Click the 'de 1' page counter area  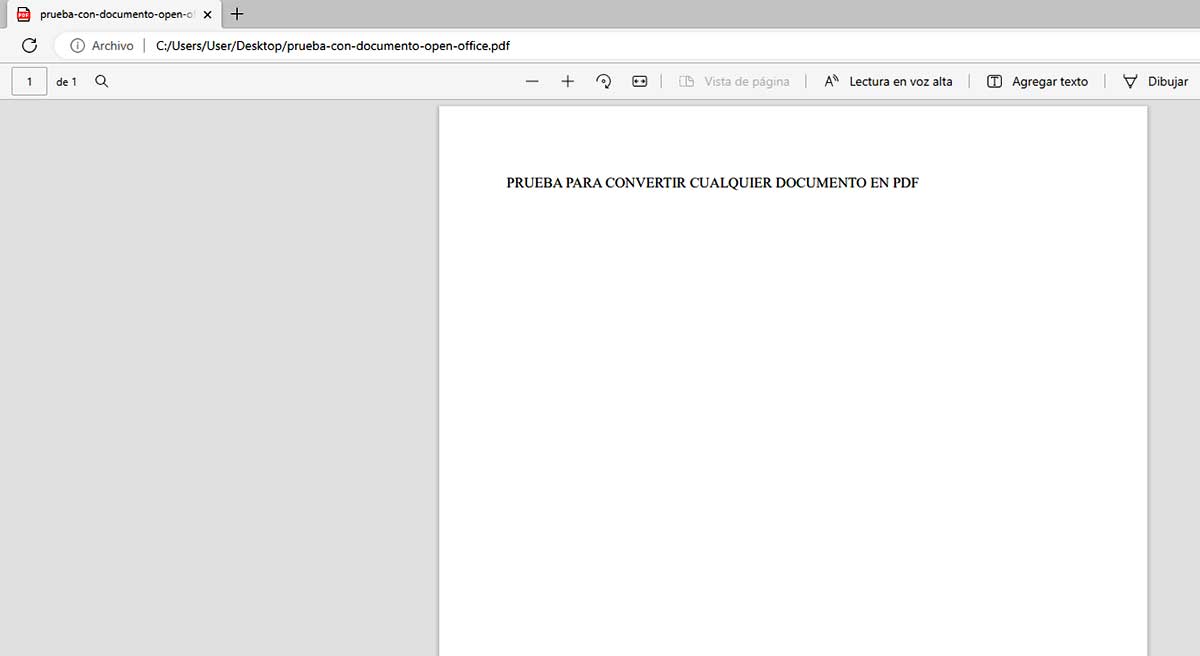(66, 81)
